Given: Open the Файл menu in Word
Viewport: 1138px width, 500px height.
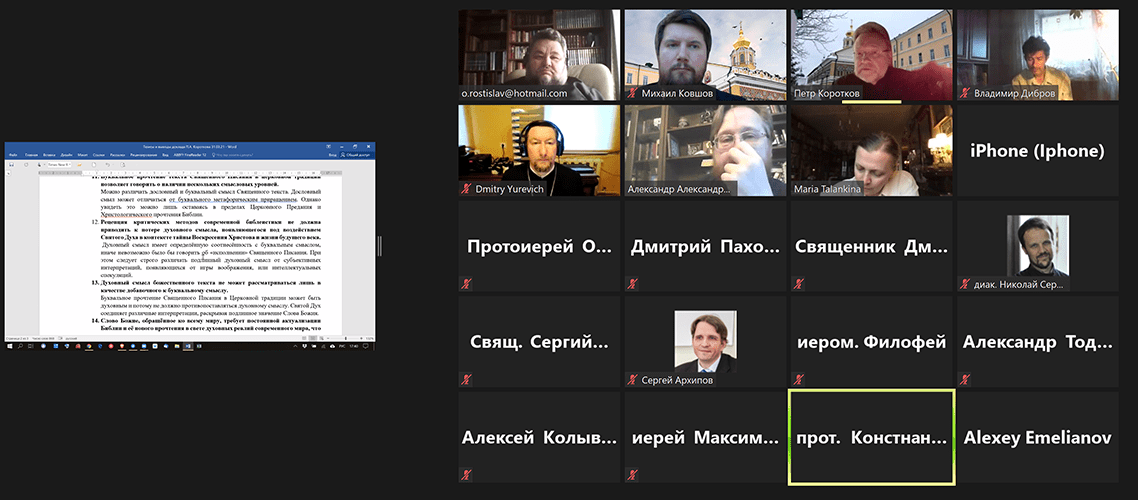Looking at the screenshot, I should (x=12, y=155).
